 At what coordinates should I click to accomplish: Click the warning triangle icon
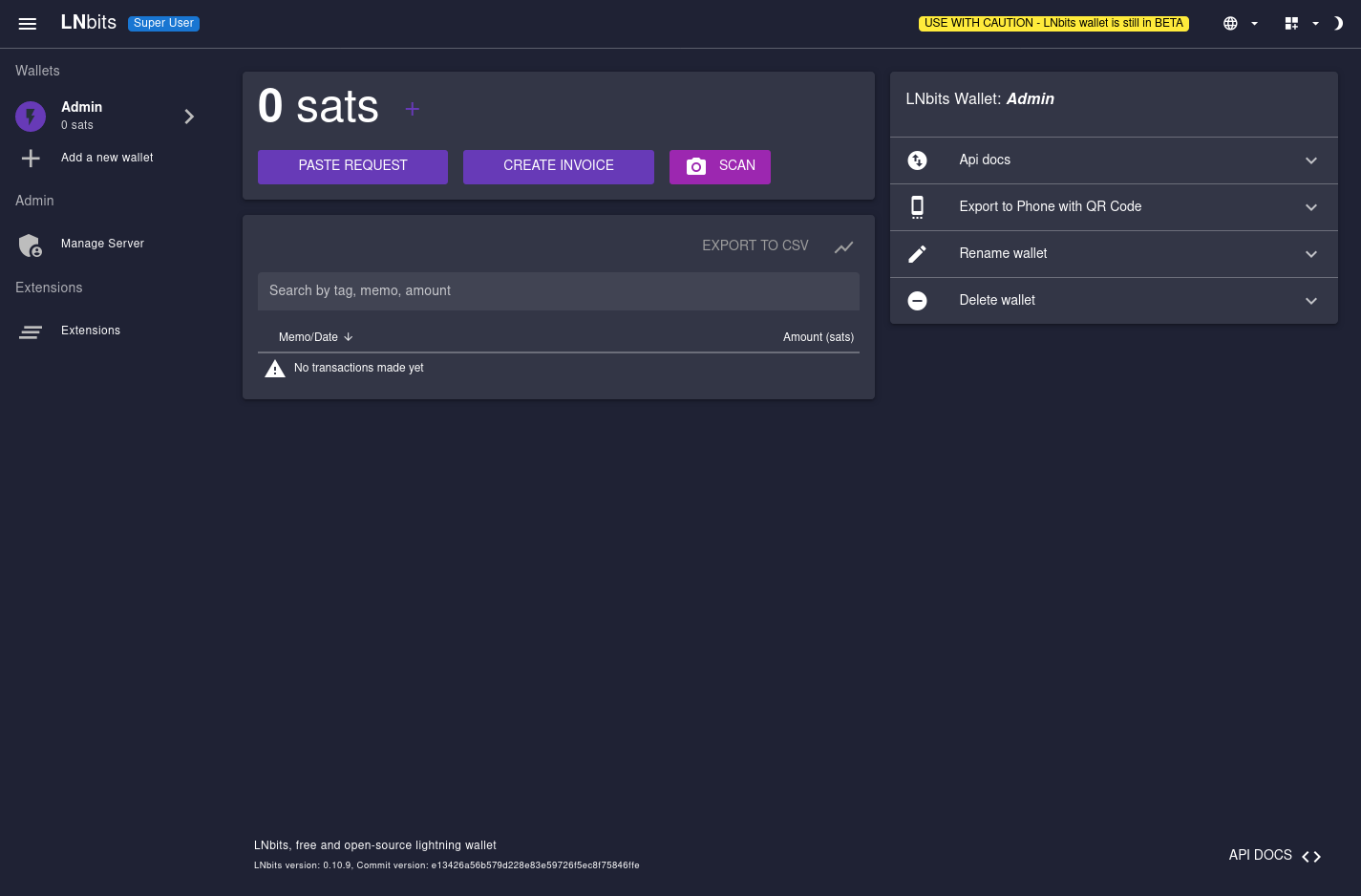tap(275, 369)
